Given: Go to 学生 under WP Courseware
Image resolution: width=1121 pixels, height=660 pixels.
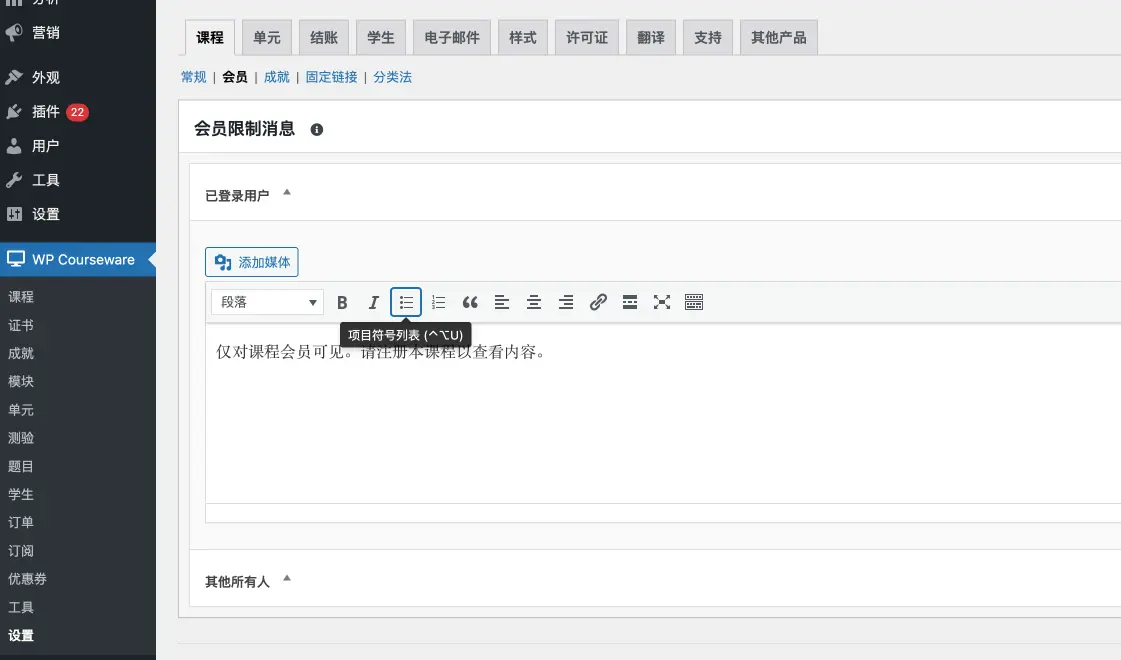Looking at the screenshot, I should click(x=21, y=494).
